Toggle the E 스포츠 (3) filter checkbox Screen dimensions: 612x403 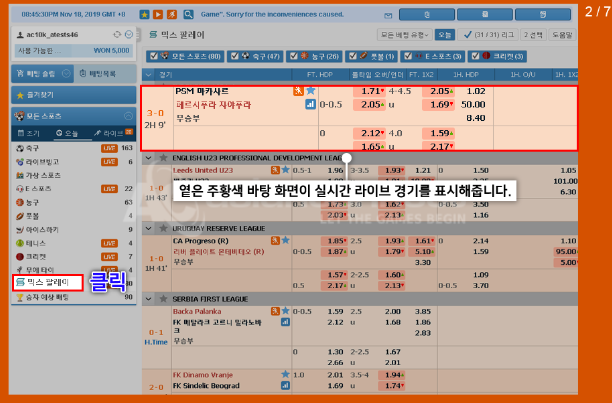coord(408,56)
